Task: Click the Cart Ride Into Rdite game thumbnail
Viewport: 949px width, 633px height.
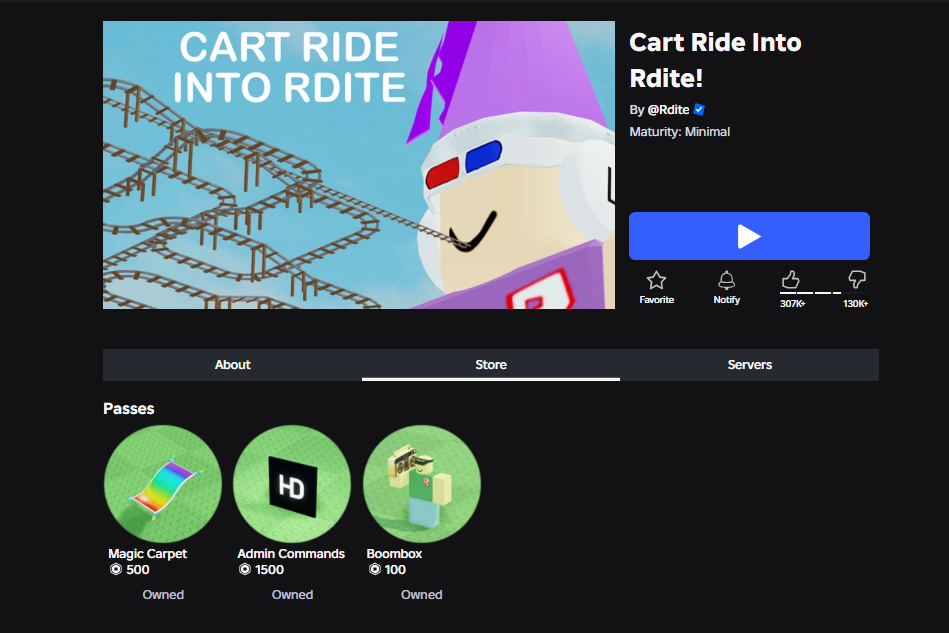Action: tap(359, 165)
